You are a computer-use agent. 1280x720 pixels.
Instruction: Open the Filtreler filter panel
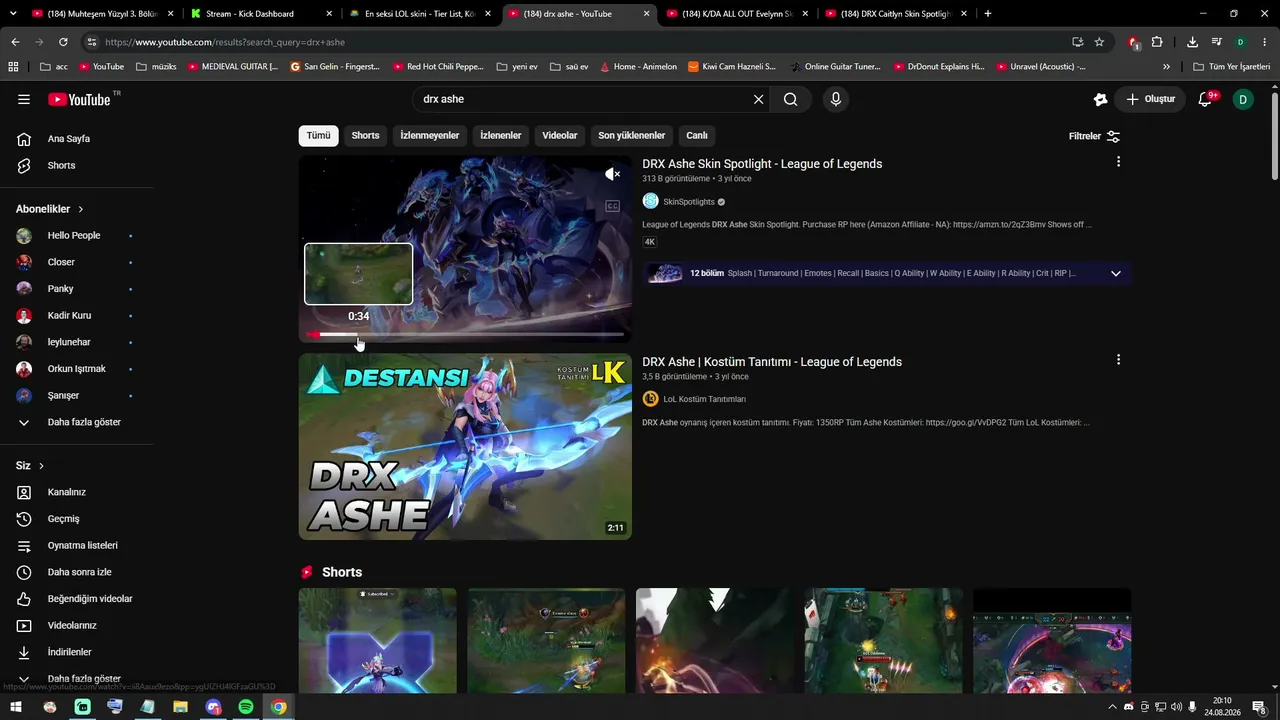coord(1095,136)
